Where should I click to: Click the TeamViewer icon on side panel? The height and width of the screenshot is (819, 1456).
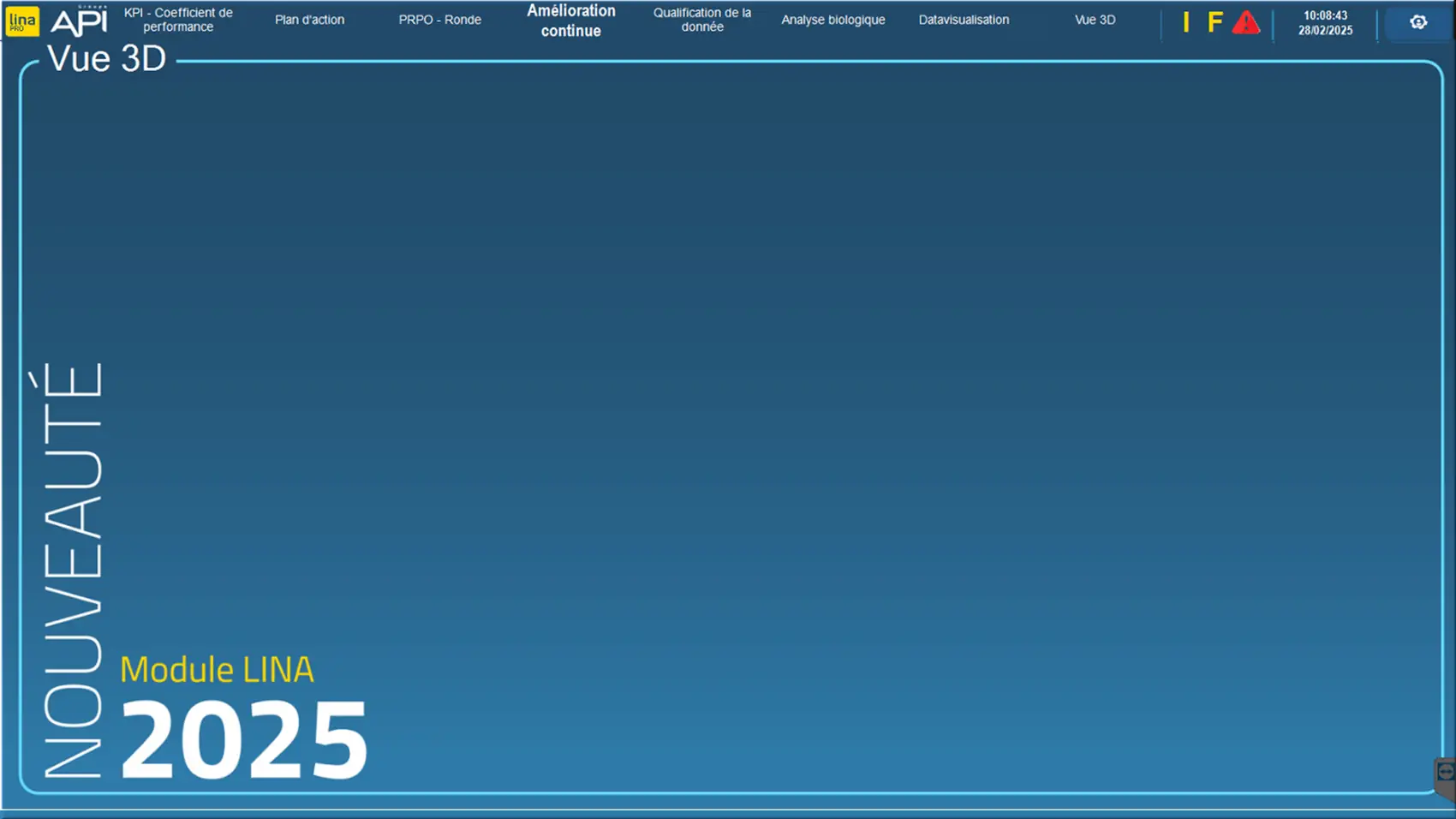click(1446, 772)
